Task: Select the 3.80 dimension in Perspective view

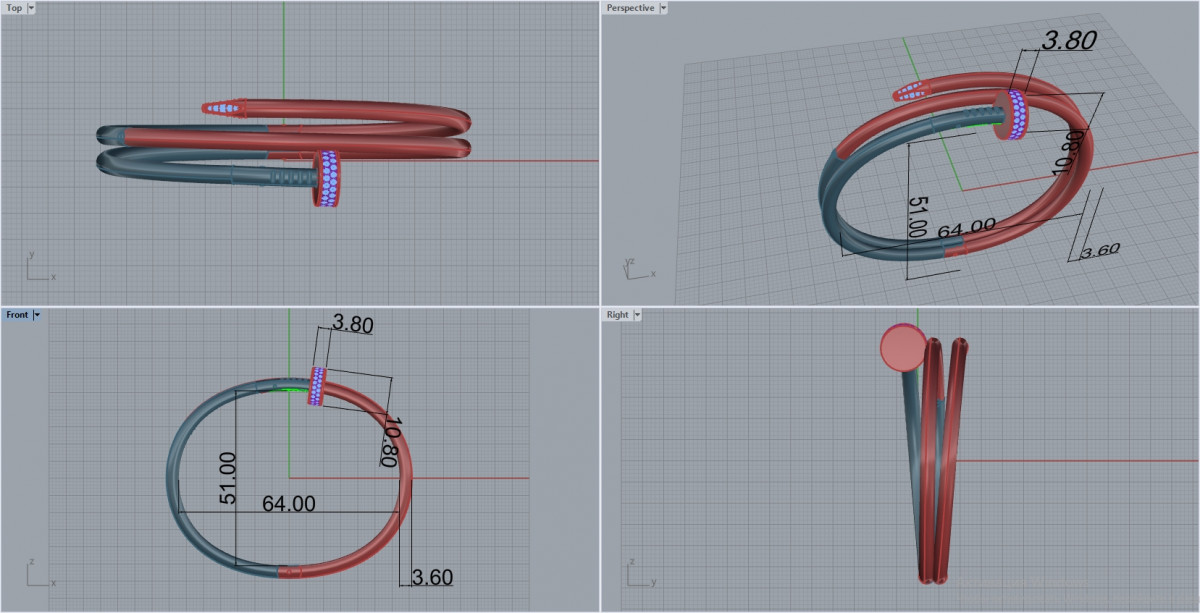Action: [1069, 41]
